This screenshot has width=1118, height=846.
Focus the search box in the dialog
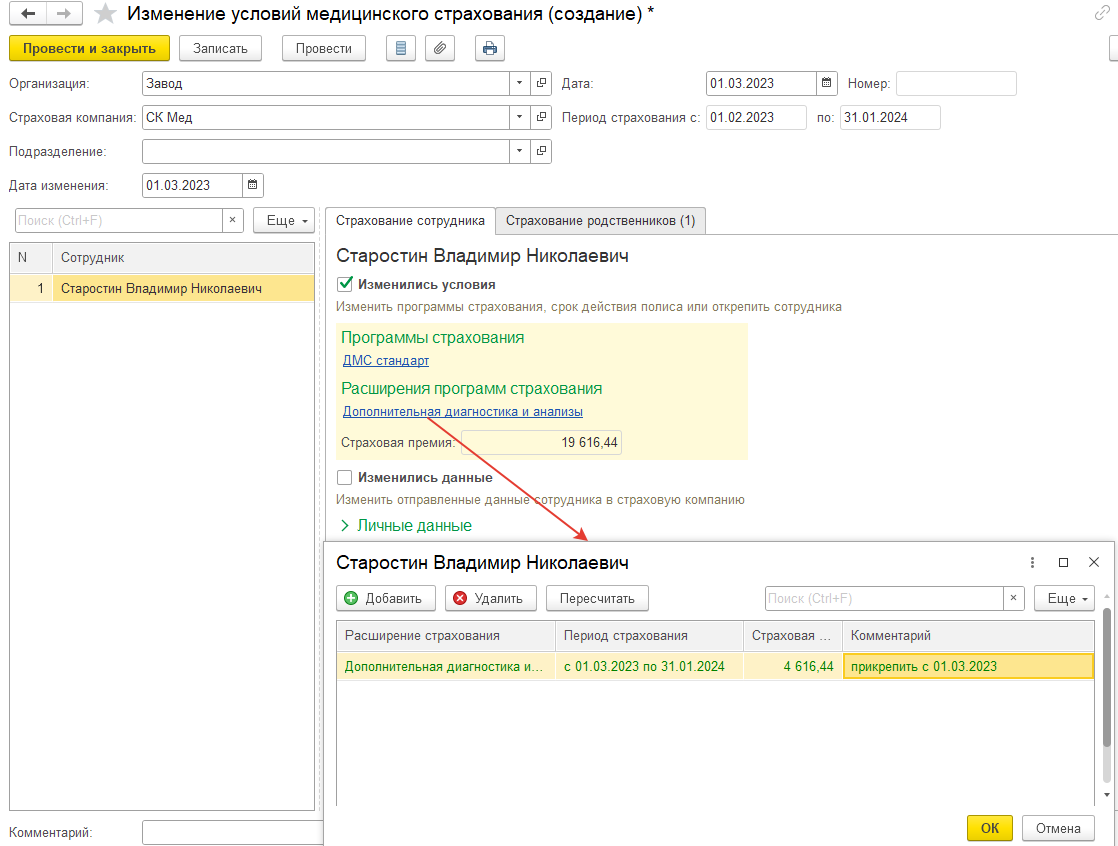pyautogui.click(x=884, y=599)
